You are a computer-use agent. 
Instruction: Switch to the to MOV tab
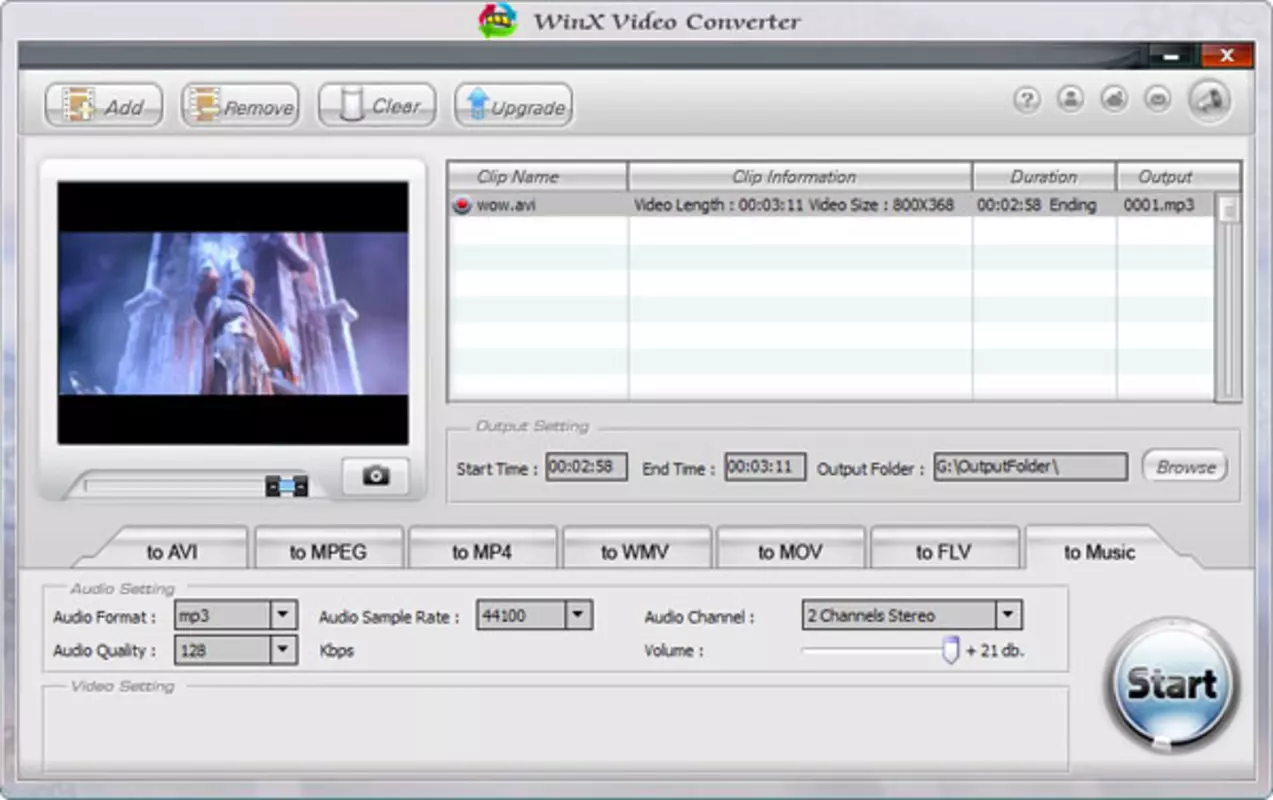coord(790,551)
